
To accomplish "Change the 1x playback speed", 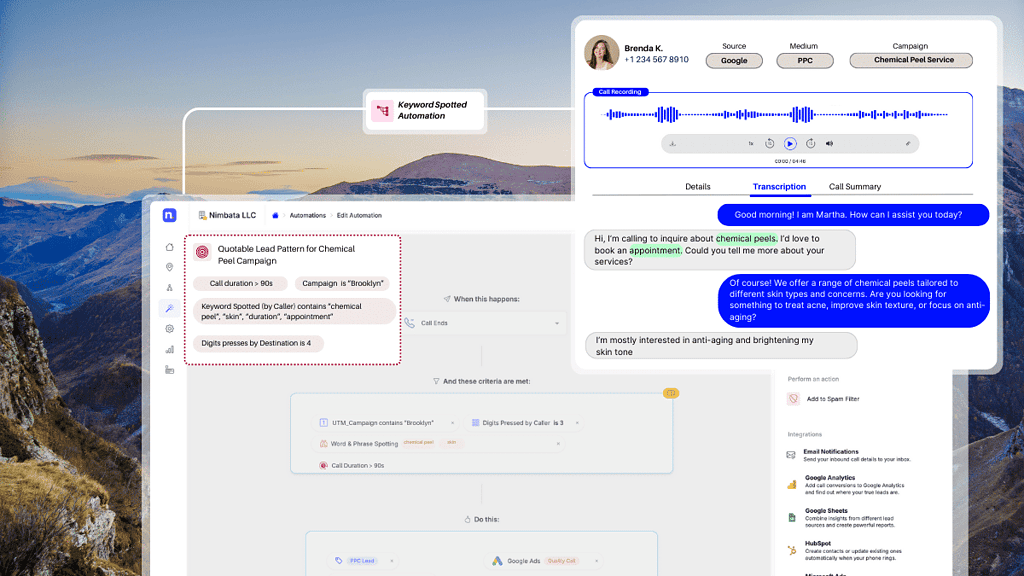I will point(750,144).
